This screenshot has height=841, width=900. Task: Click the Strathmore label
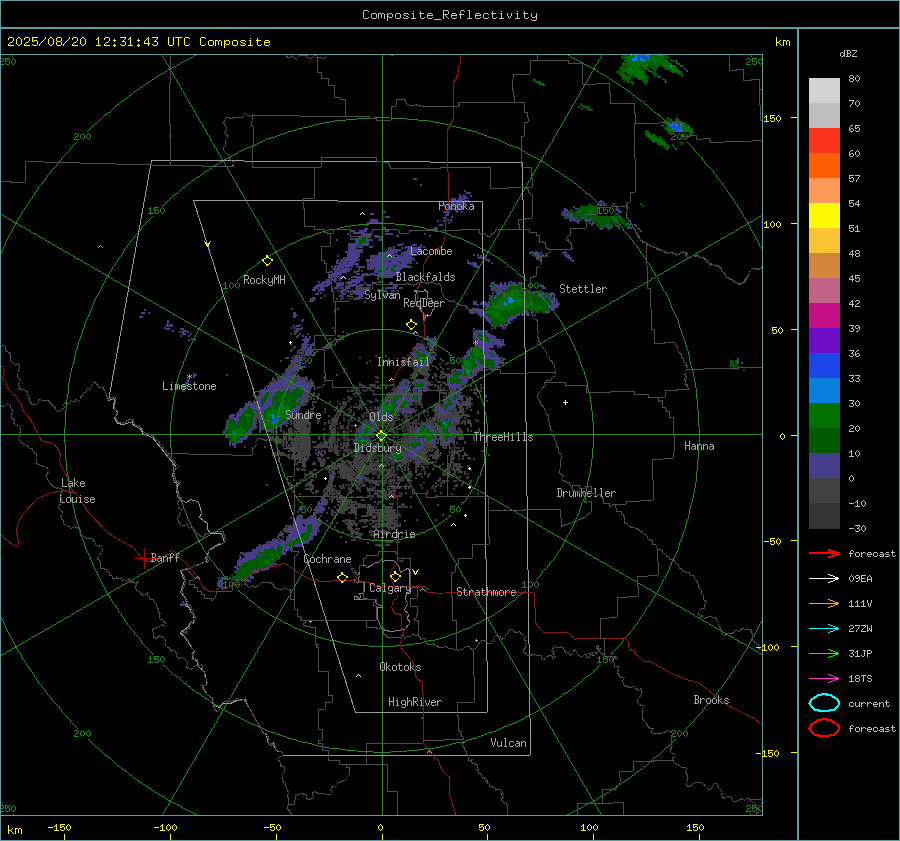tap(486, 592)
